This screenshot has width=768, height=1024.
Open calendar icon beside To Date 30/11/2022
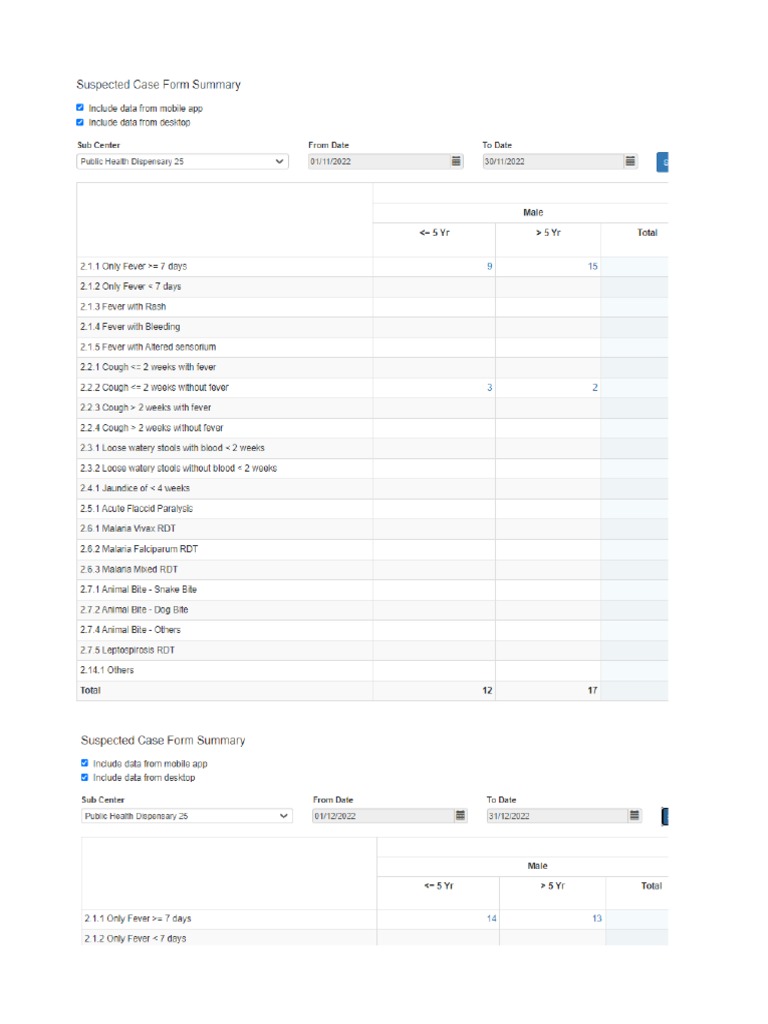click(630, 161)
